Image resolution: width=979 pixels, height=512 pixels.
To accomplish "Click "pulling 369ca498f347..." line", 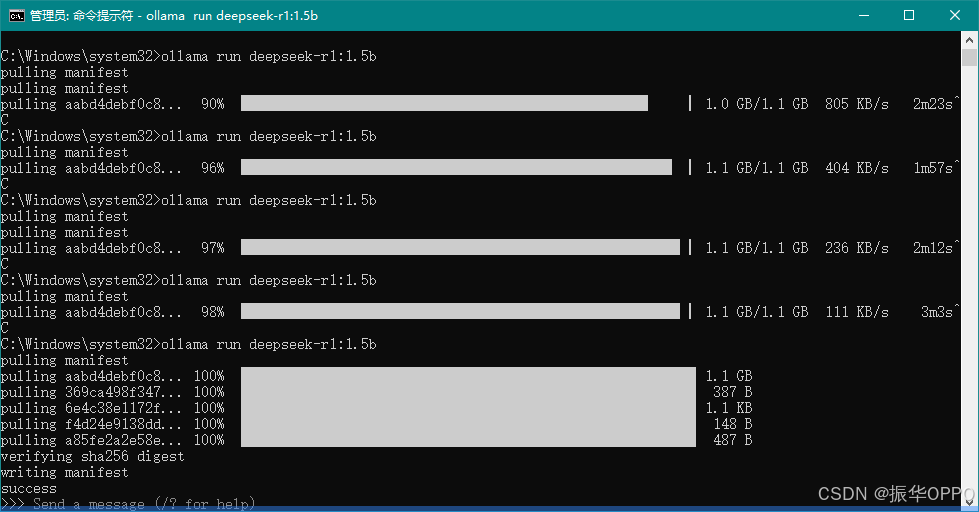I will 92,392.
